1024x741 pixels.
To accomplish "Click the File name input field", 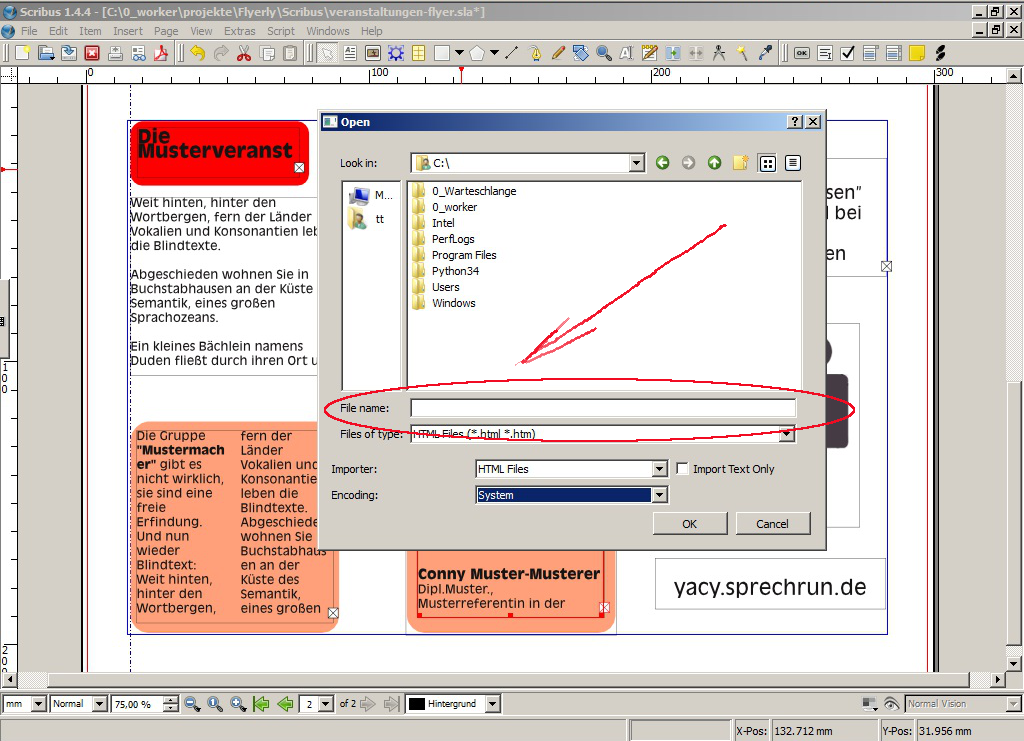I will point(603,408).
